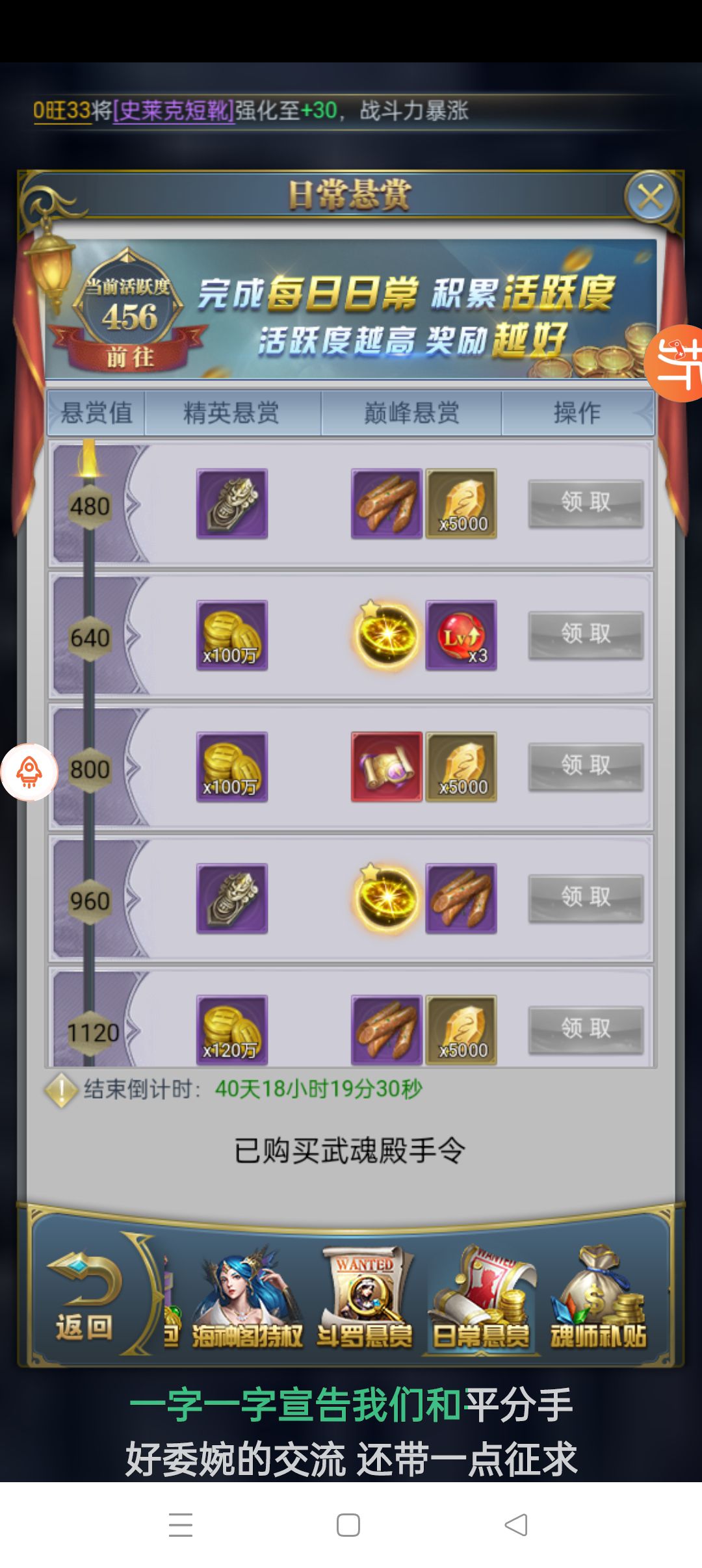
Task: Select the 魂师补贴 money bag tab
Action: point(598,1298)
